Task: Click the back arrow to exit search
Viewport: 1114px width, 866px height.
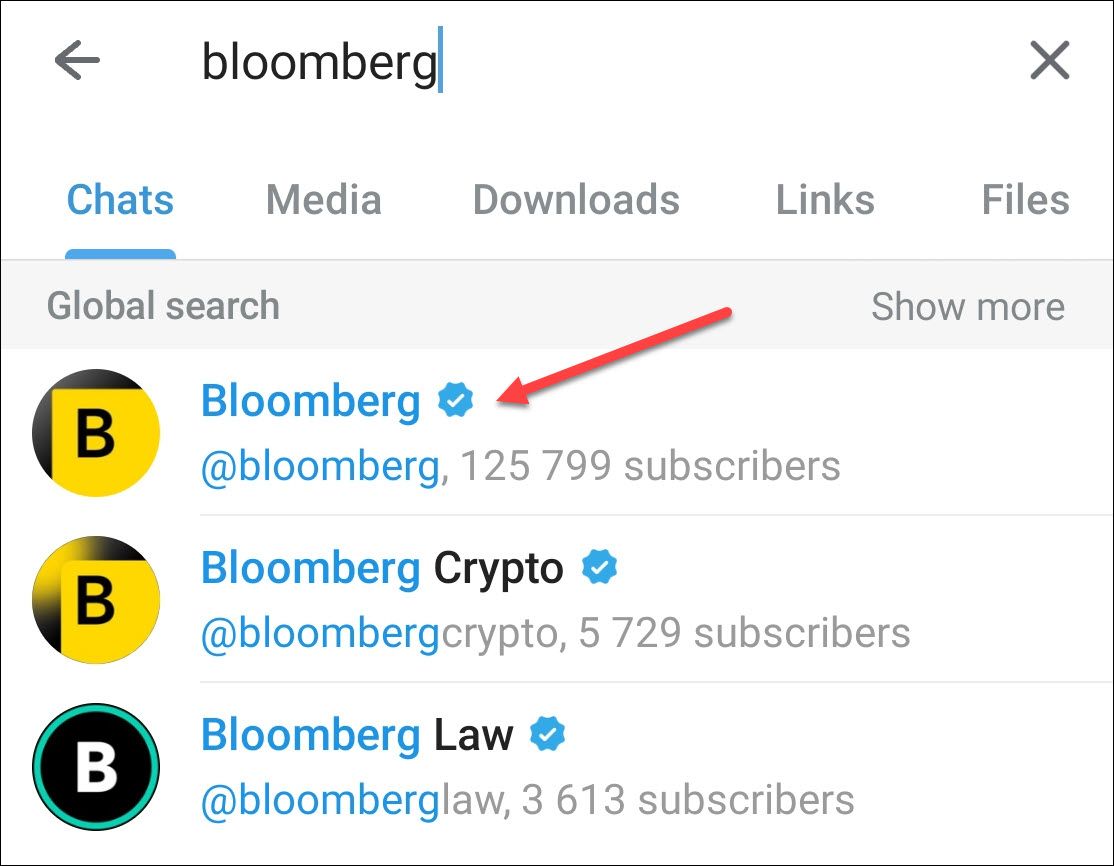Action: [78, 60]
